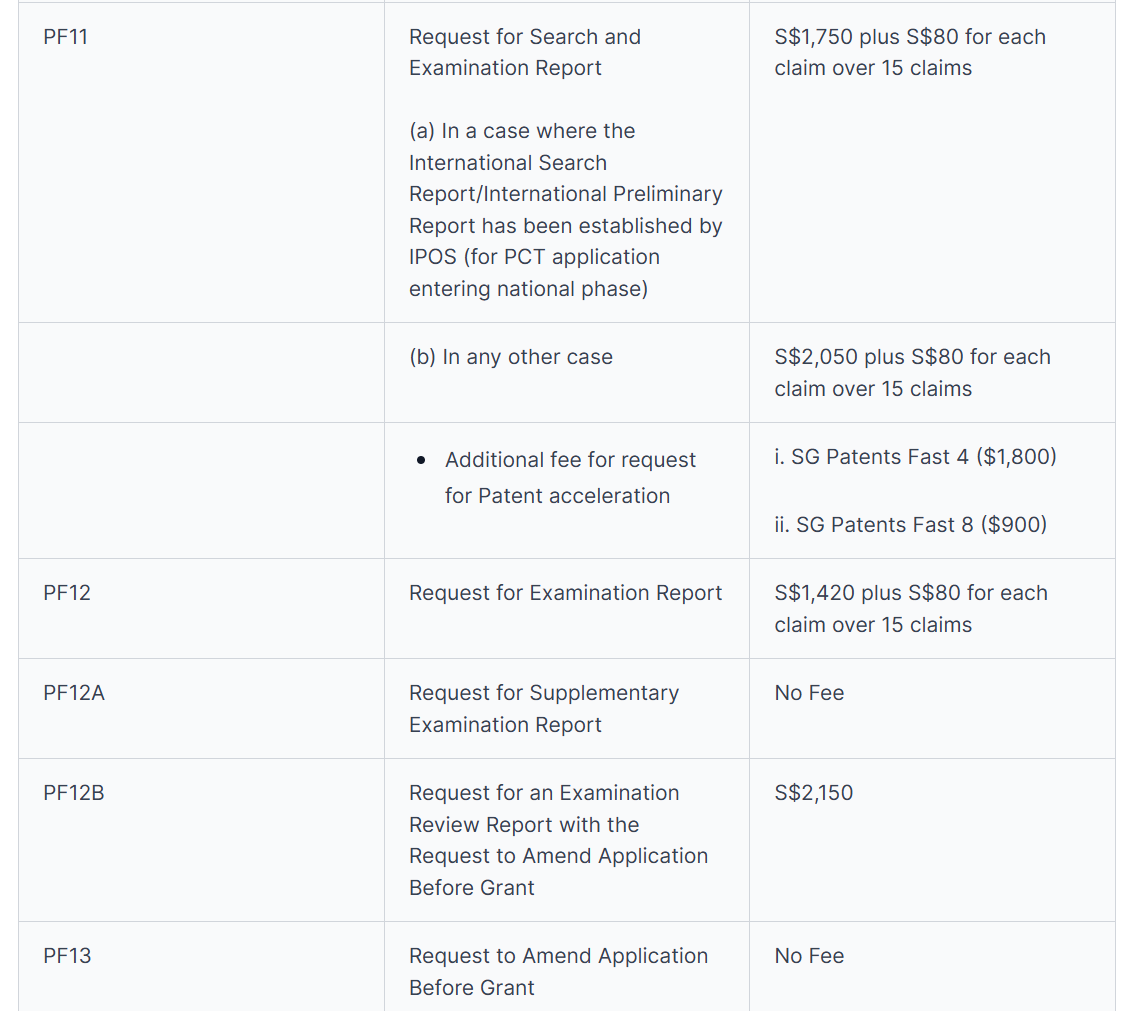Click the PF12B form code
This screenshot has height=1011, width=1143.
pos(73,793)
